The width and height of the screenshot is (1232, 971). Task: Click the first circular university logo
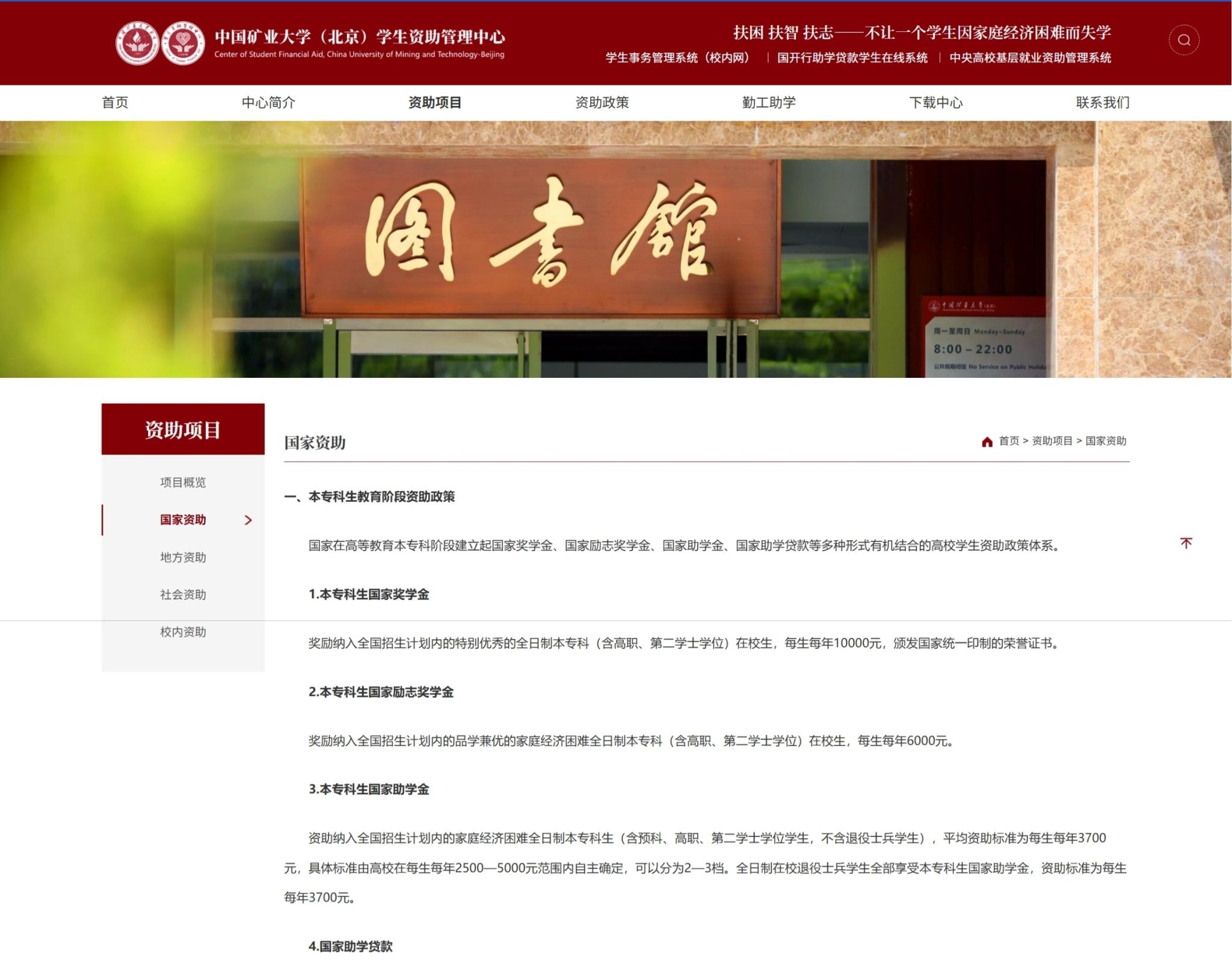coord(137,43)
